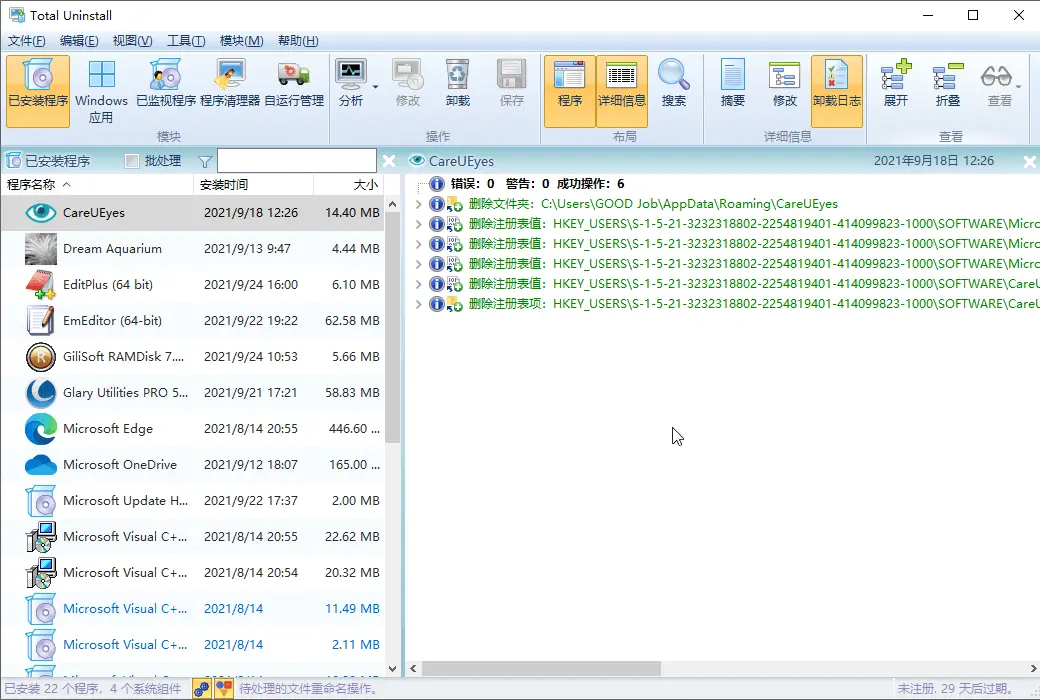Open the Windows 应用 module
Image resolution: width=1040 pixels, height=700 pixels.
tap(101, 91)
